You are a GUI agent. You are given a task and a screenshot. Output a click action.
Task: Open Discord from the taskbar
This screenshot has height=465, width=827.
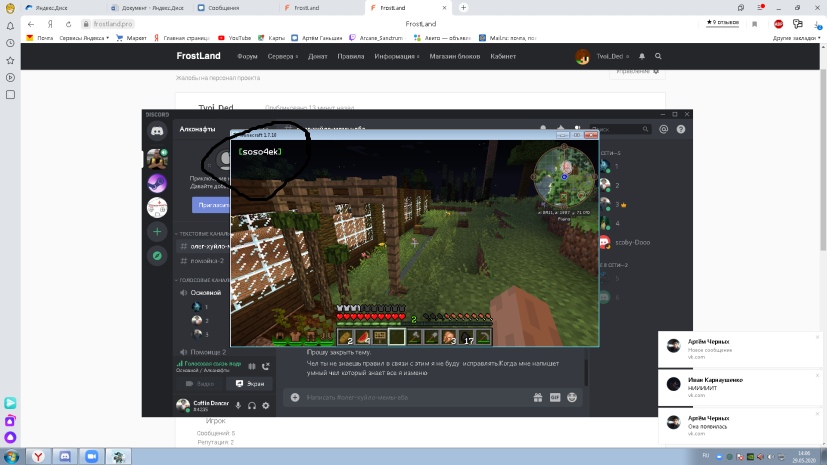(x=65, y=457)
